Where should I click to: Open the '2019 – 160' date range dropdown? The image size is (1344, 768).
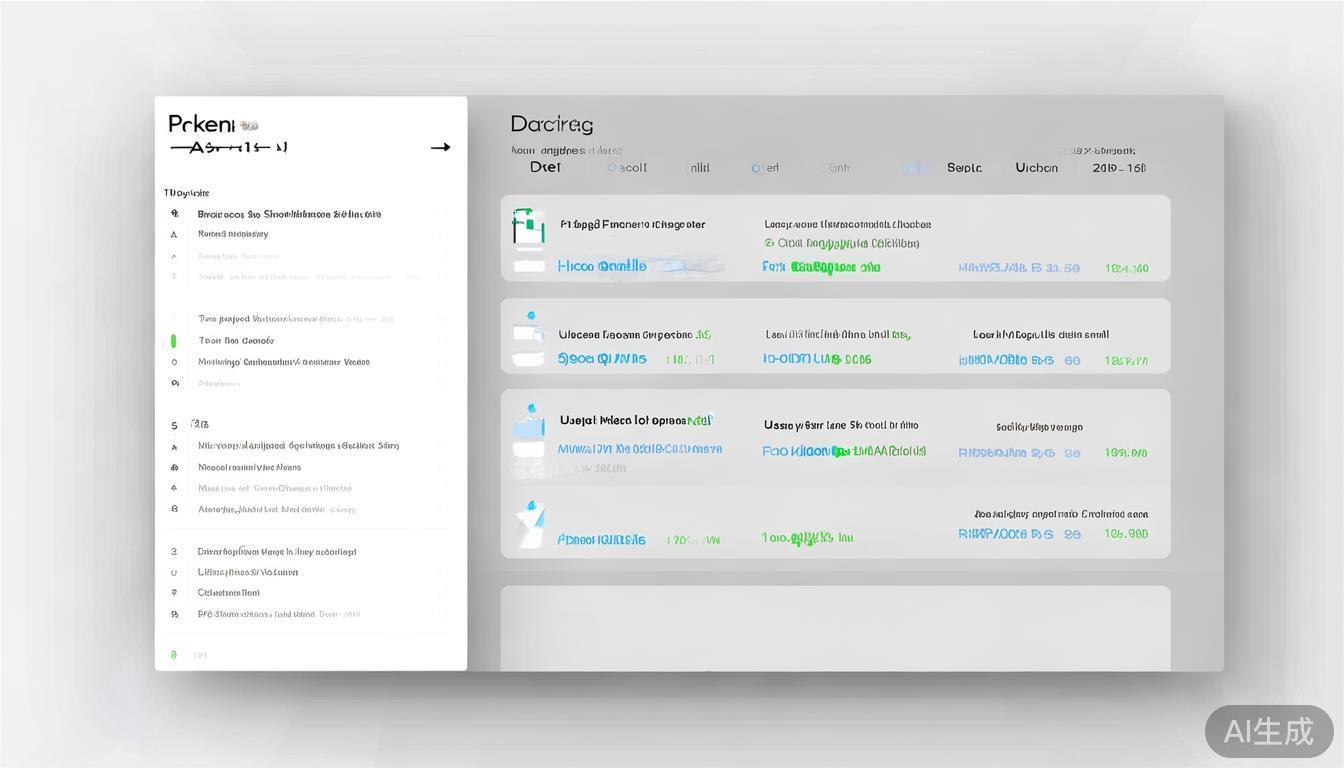coord(1119,168)
